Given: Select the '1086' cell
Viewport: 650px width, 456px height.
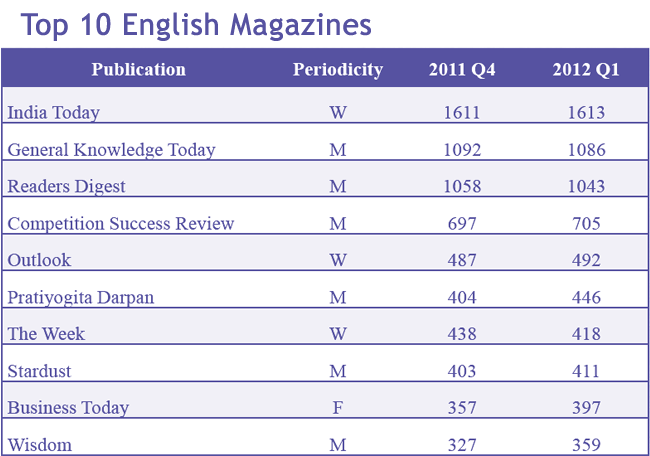Looking at the screenshot, I should 587,150.
